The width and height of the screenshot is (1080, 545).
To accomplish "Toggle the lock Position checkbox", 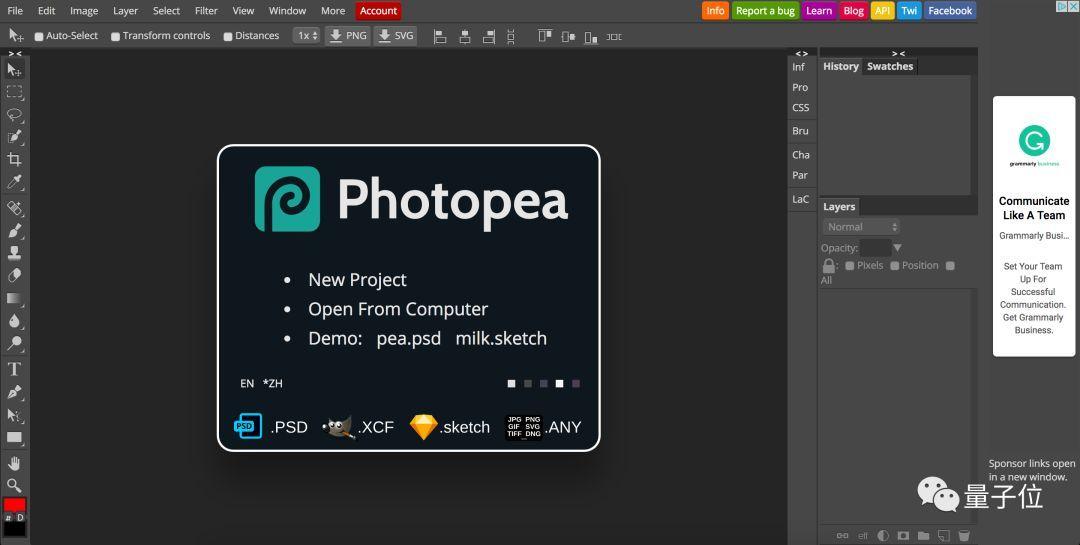I will pos(894,266).
